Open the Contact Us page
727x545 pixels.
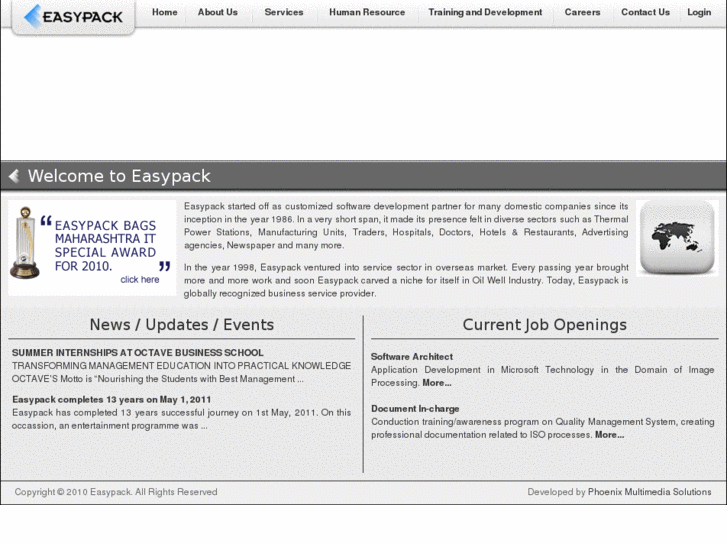(x=645, y=13)
